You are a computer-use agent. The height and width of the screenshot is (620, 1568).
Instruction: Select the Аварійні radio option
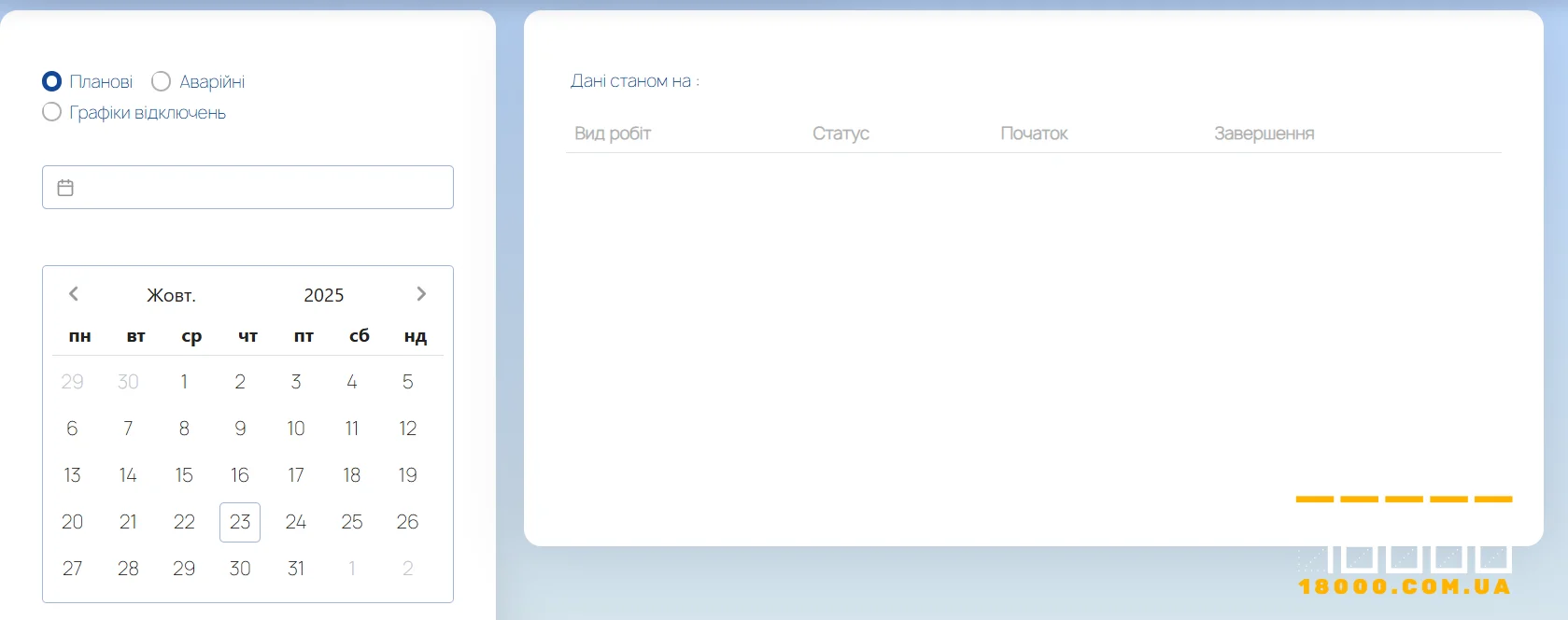162,82
